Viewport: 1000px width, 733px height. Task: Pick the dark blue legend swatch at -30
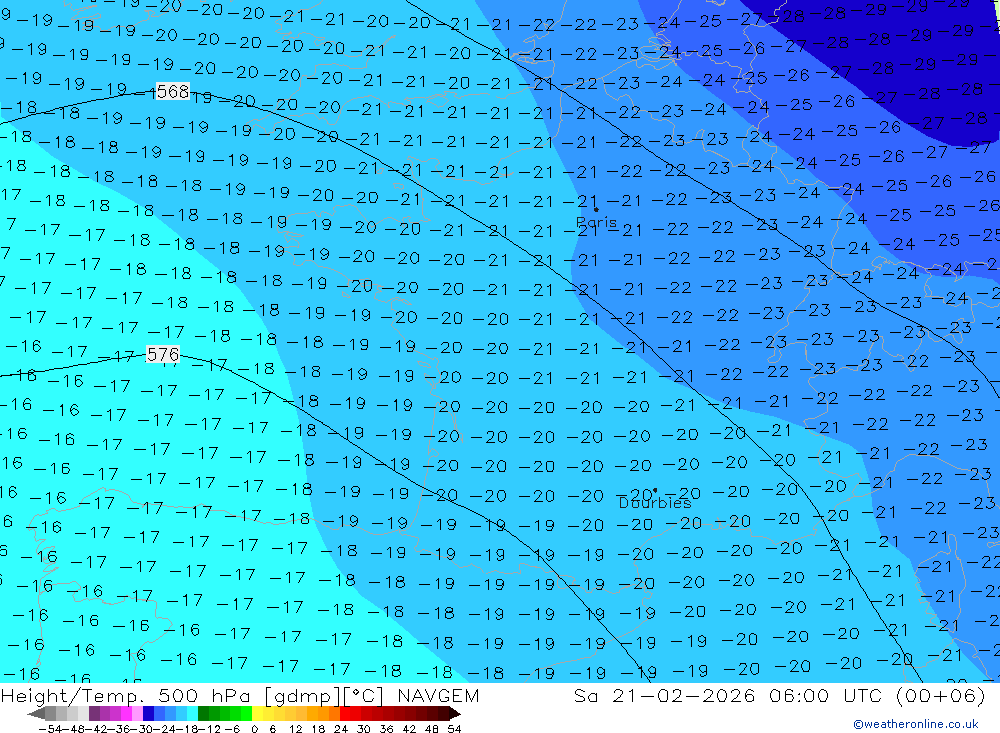pyautogui.click(x=148, y=714)
